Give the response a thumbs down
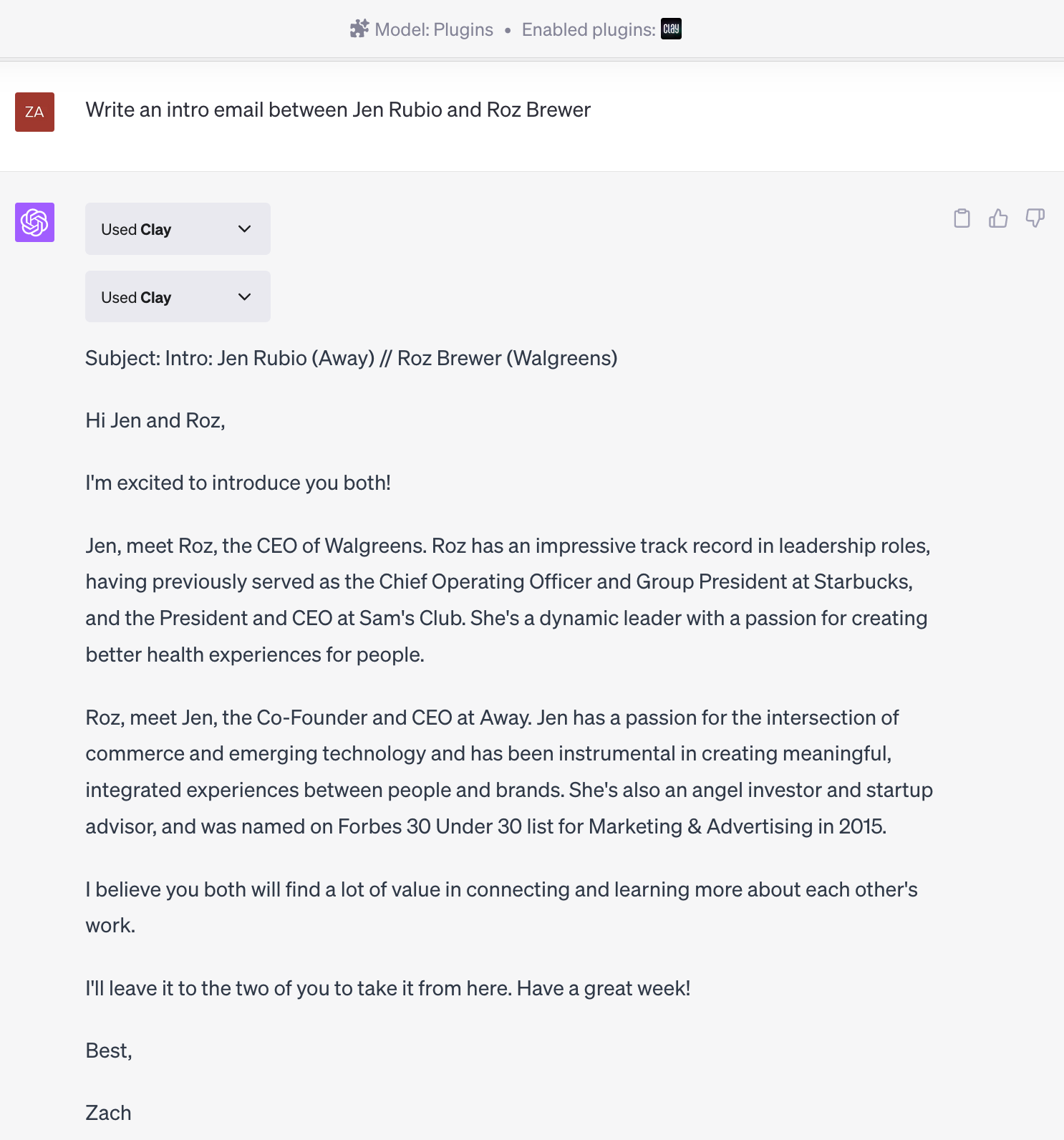 (x=1035, y=218)
